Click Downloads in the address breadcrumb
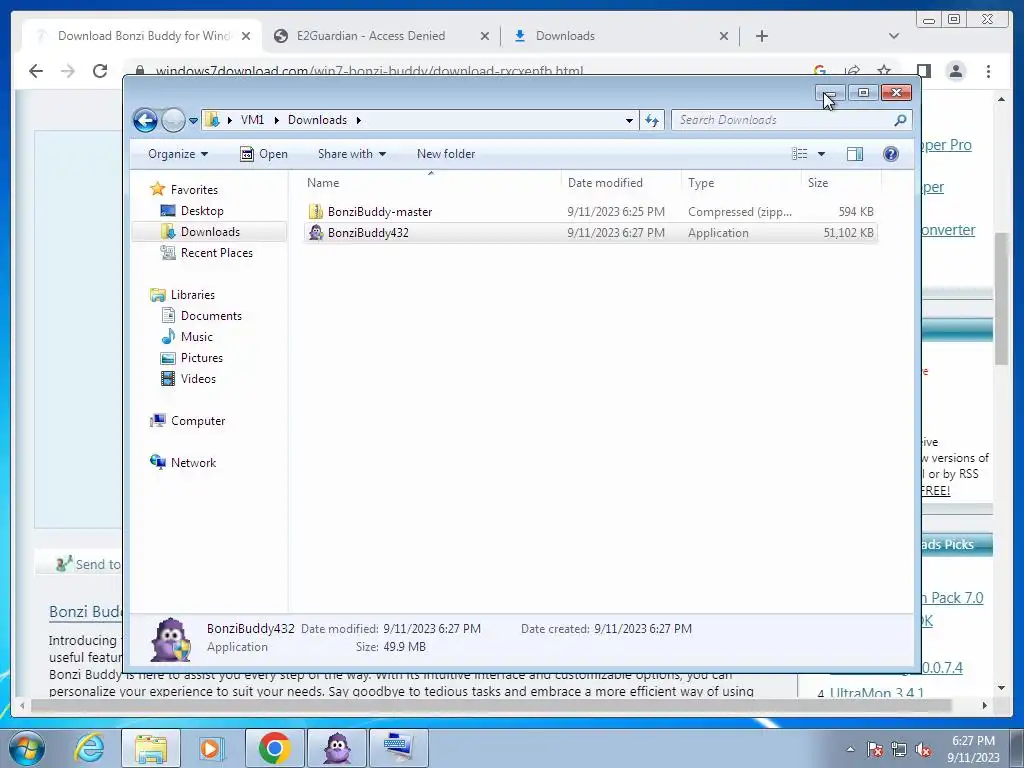 click(317, 120)
